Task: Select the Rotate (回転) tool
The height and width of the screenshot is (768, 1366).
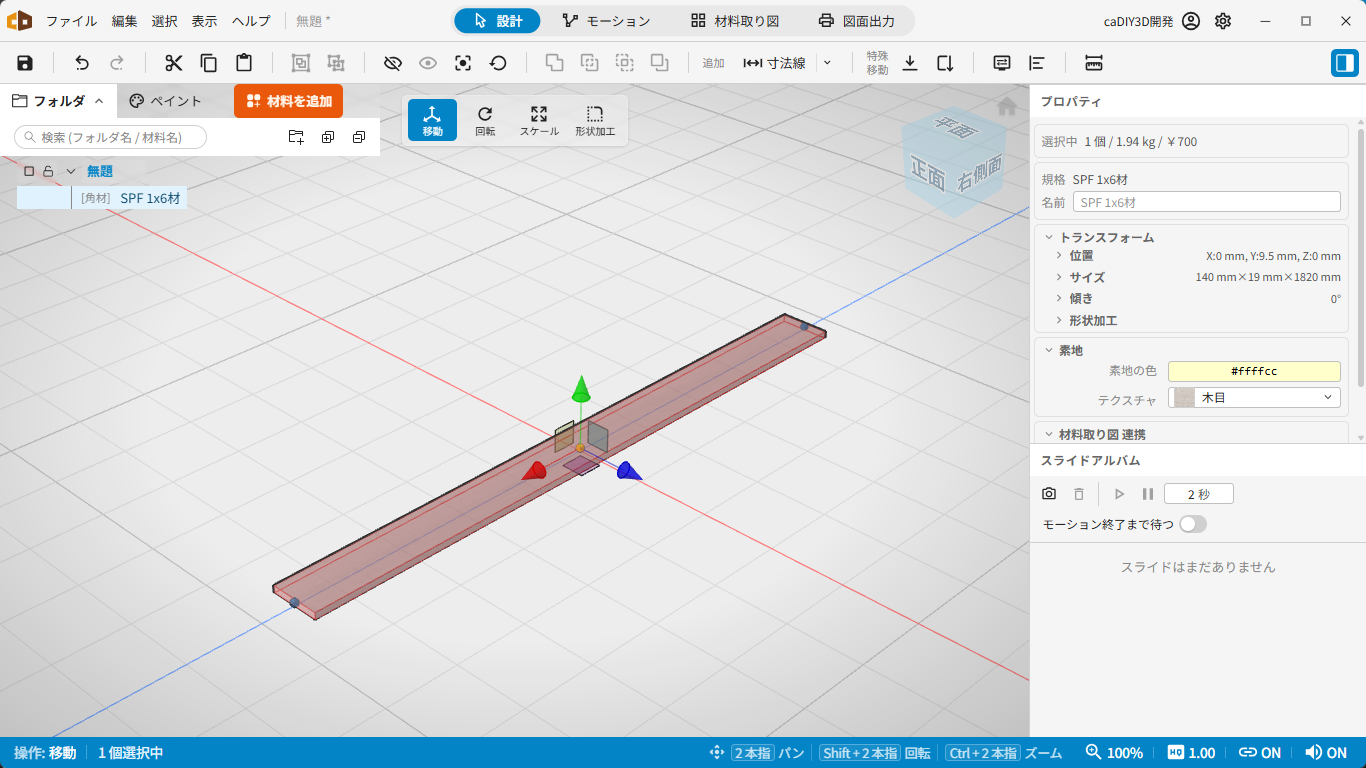Action: click(485, 120)
